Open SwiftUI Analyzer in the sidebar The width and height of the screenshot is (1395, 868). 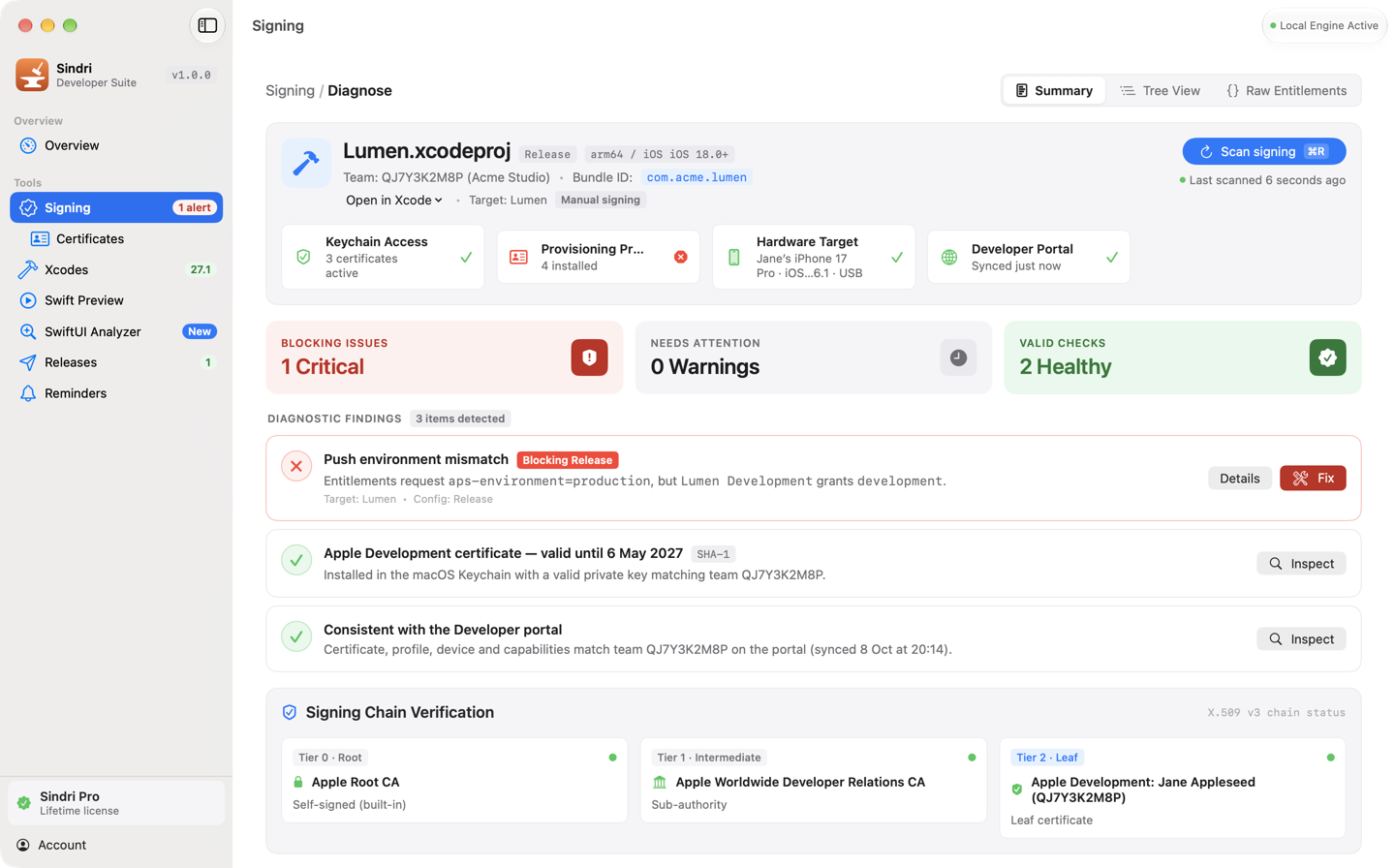click(x=116, y=331)
